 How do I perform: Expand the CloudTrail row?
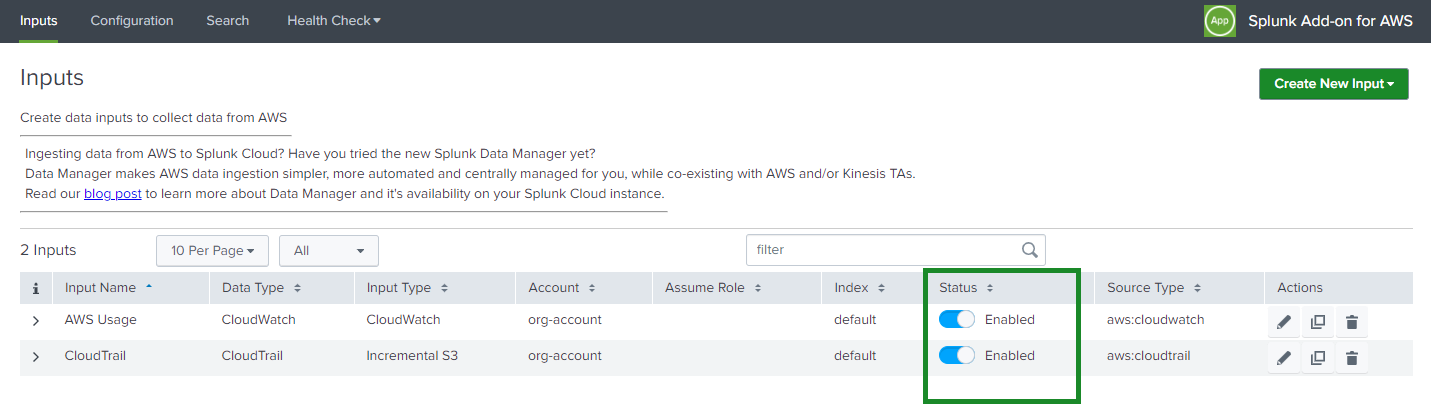click(x=36, y=357)
